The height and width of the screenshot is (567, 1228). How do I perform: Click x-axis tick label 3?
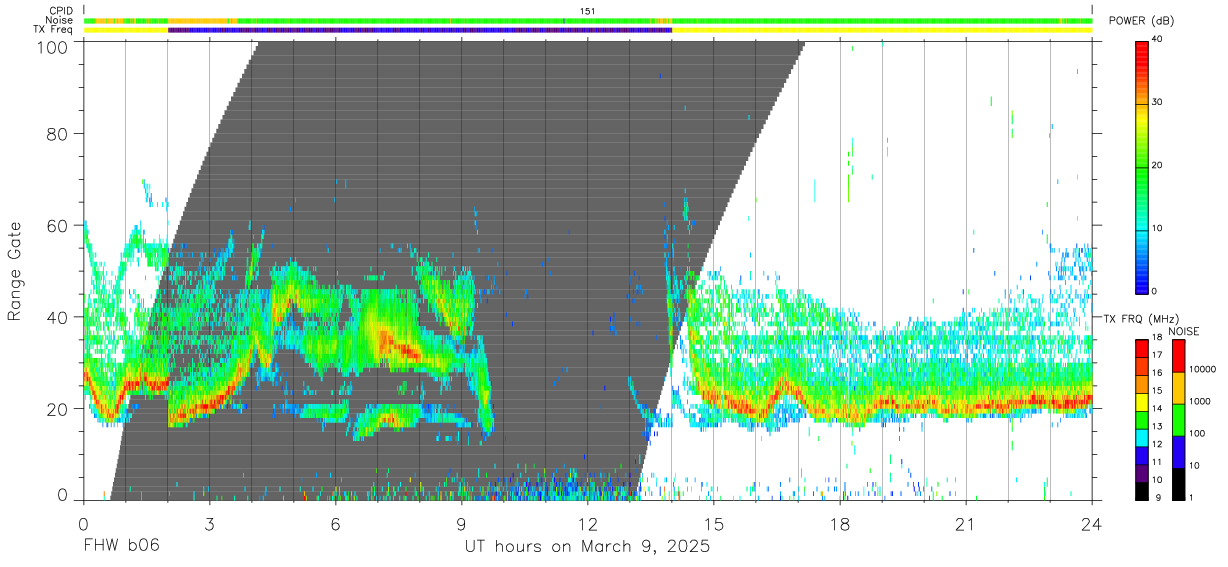tap(209, 523)
